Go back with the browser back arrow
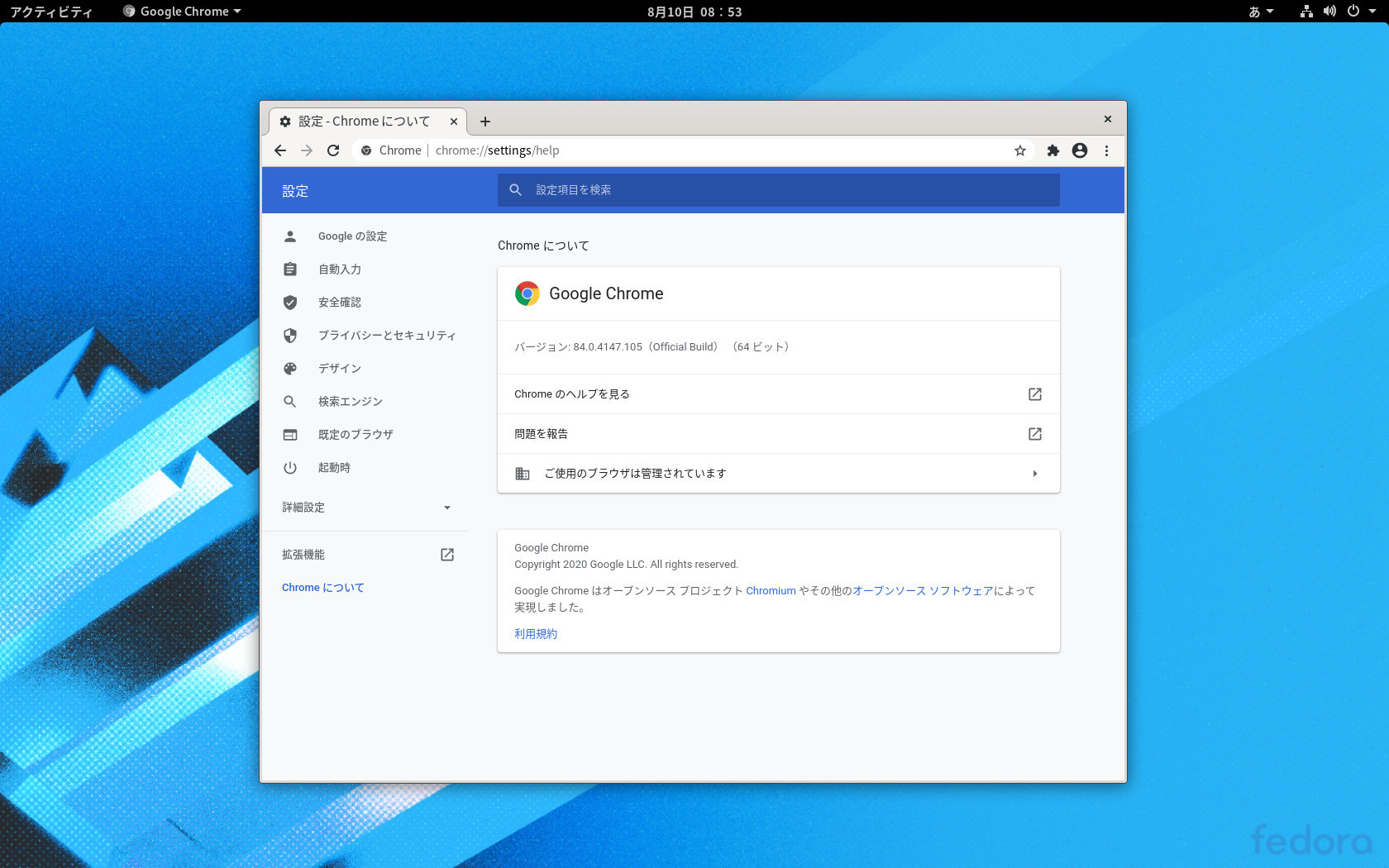The height and width of the screenshot is (868, 1389). [x=280, y=150]
